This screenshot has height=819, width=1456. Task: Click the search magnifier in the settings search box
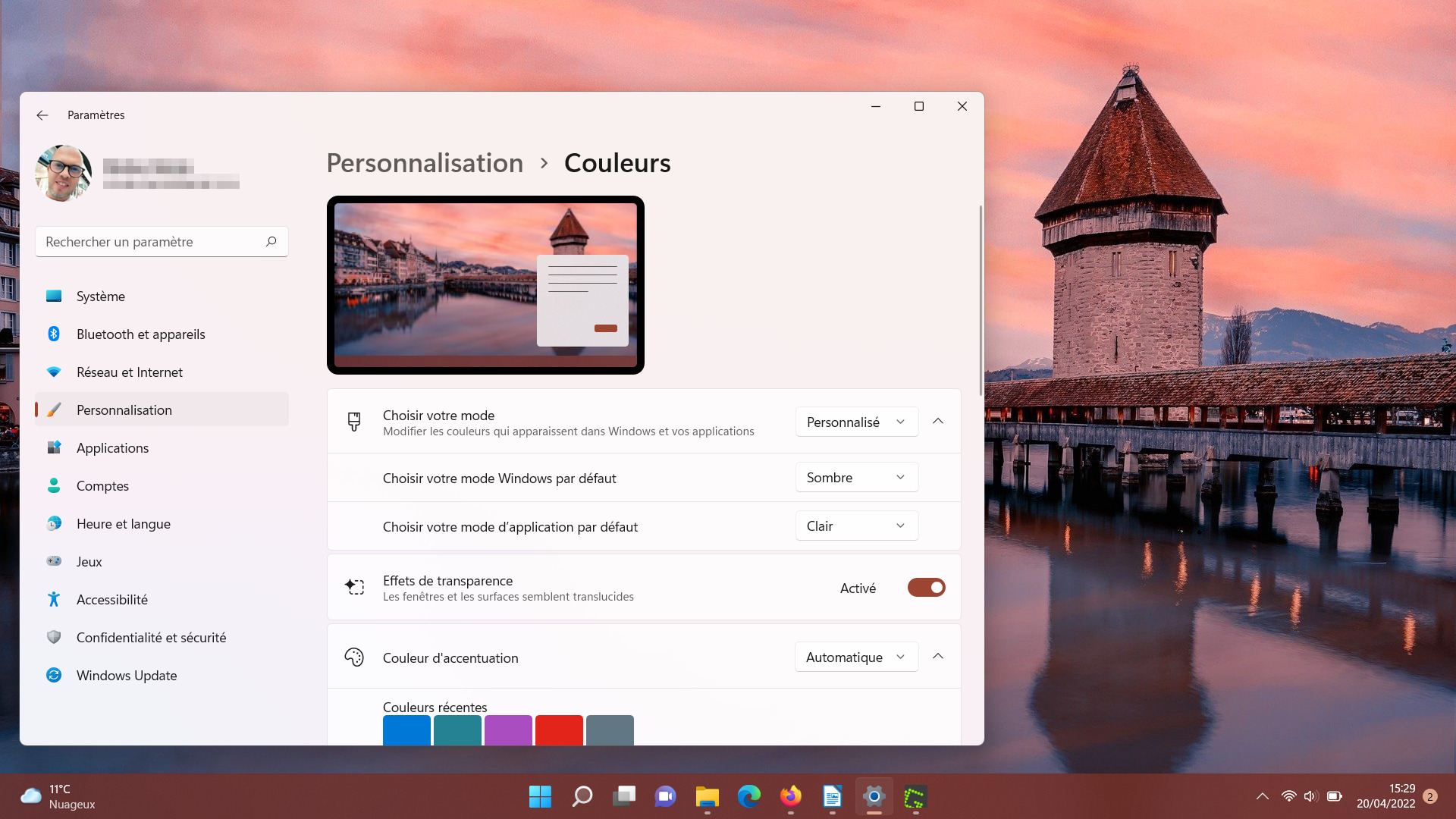click(x=271, y=241)
